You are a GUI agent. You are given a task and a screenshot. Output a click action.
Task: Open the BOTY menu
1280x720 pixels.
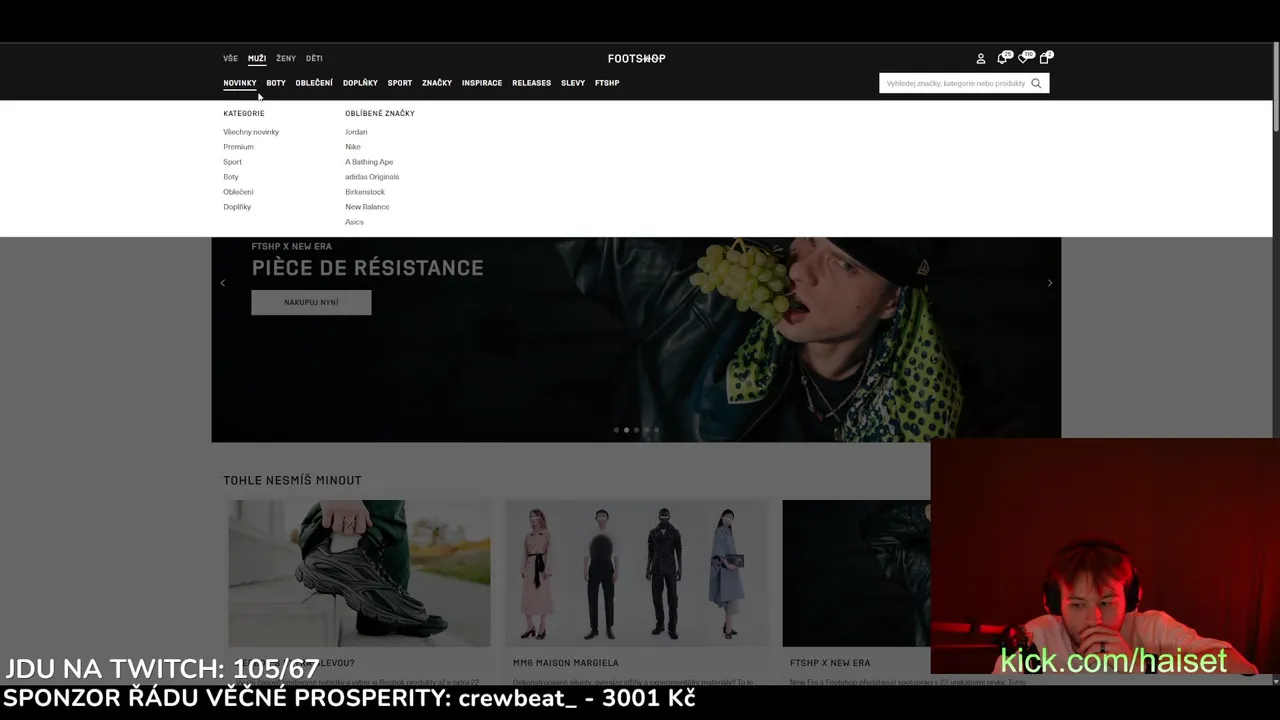[x=276, y=83]
